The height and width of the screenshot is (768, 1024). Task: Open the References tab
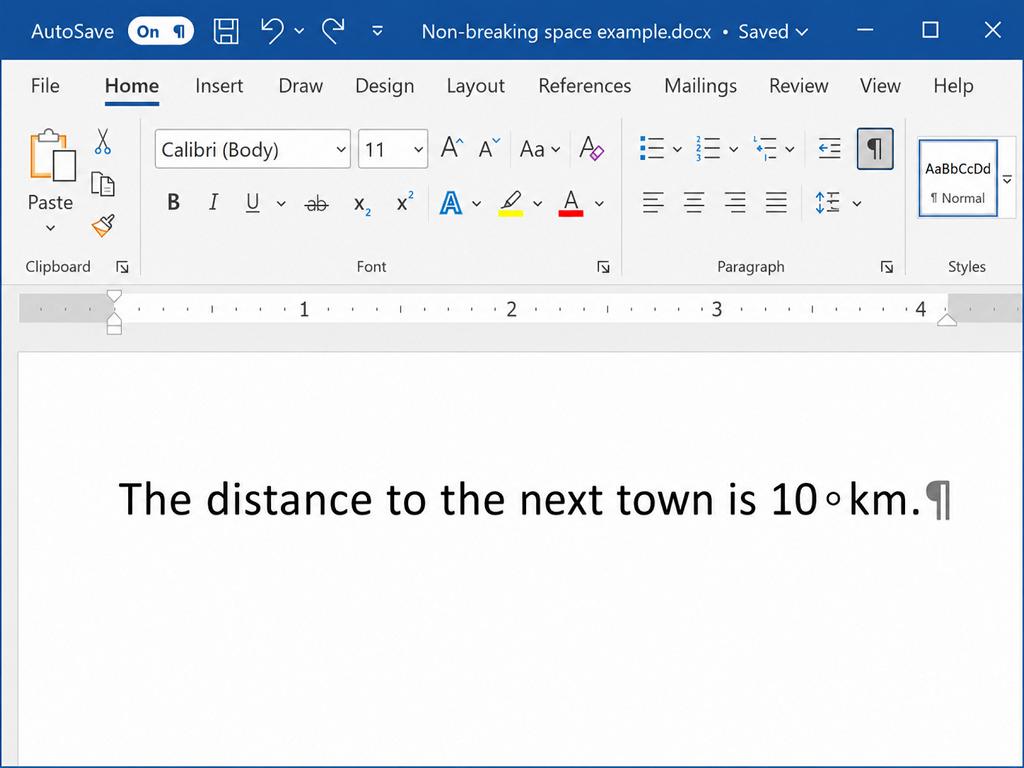[x=584, y=86]
